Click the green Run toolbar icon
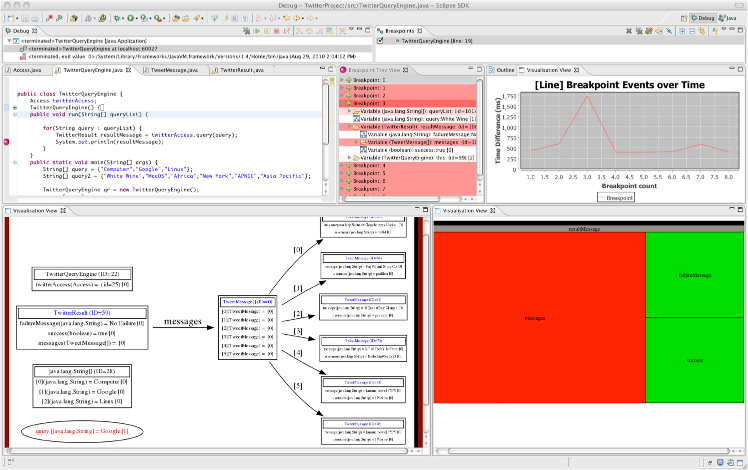The width and height of the screenshot is (748, 470). pyautogui.click(x=130, y=18)
